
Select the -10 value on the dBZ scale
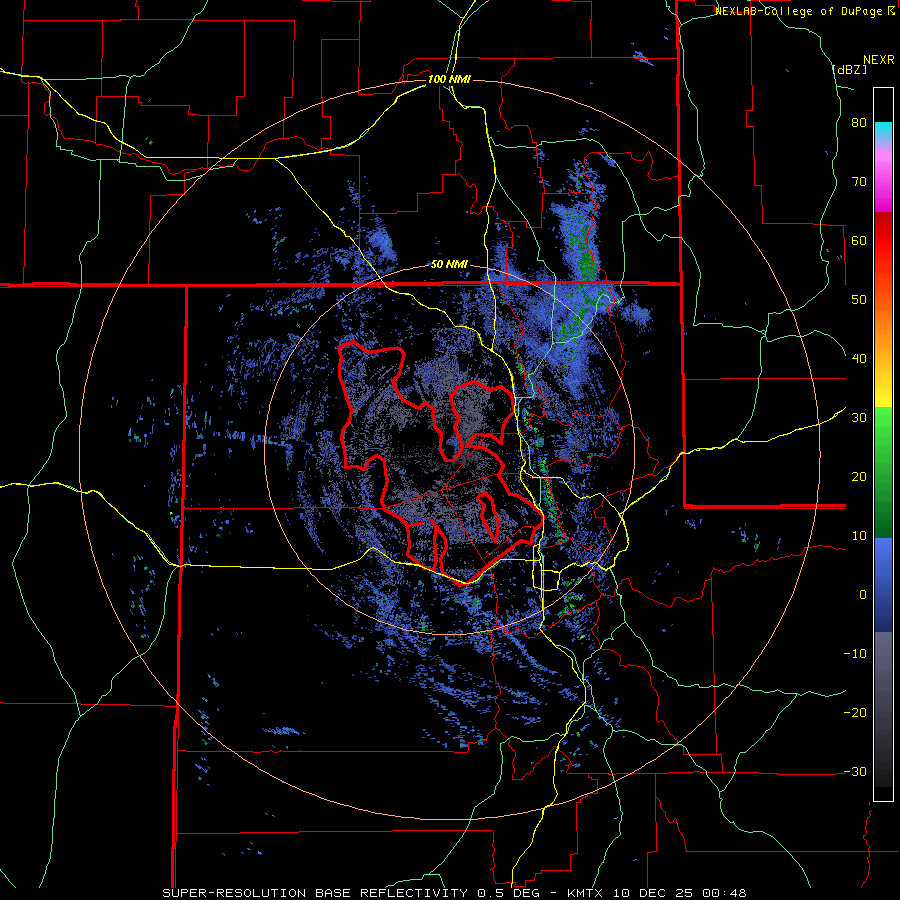click(855, 654)
